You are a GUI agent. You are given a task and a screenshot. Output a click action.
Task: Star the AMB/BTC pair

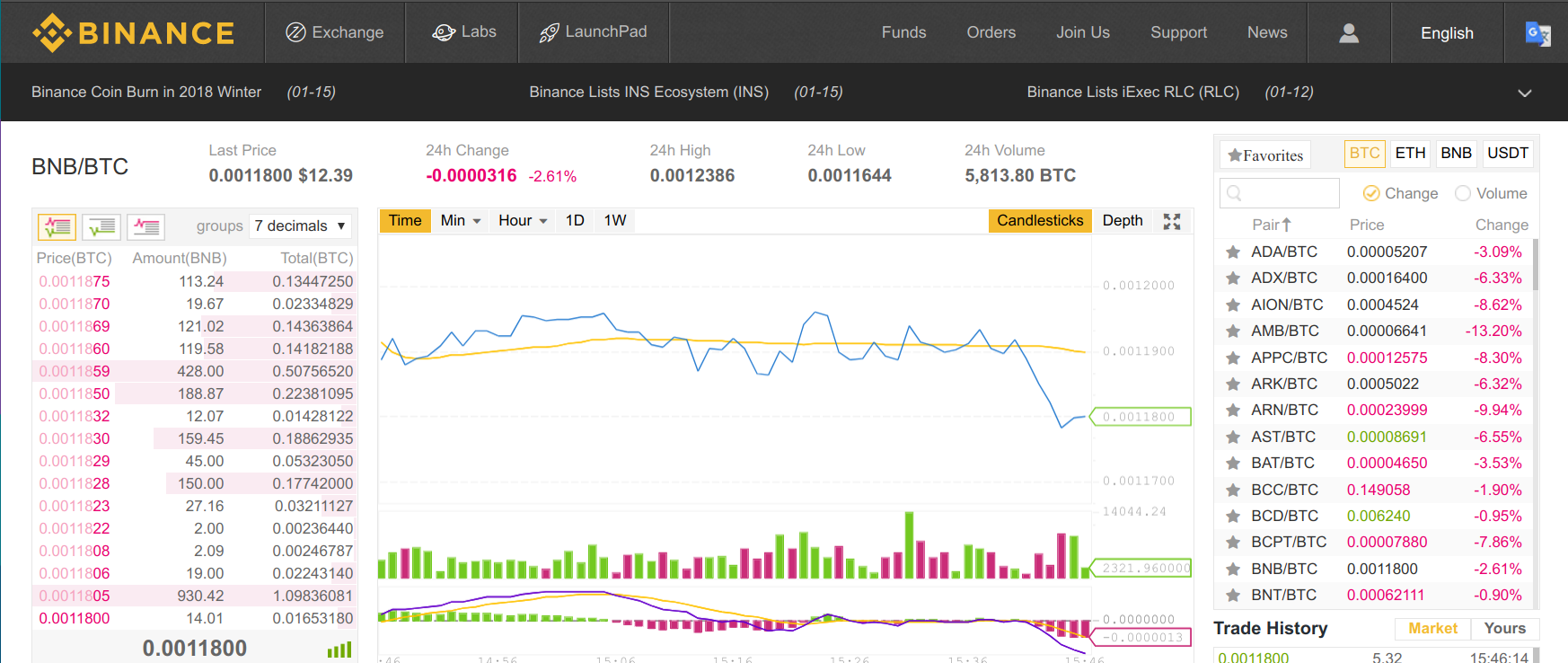pos(1233,331)
